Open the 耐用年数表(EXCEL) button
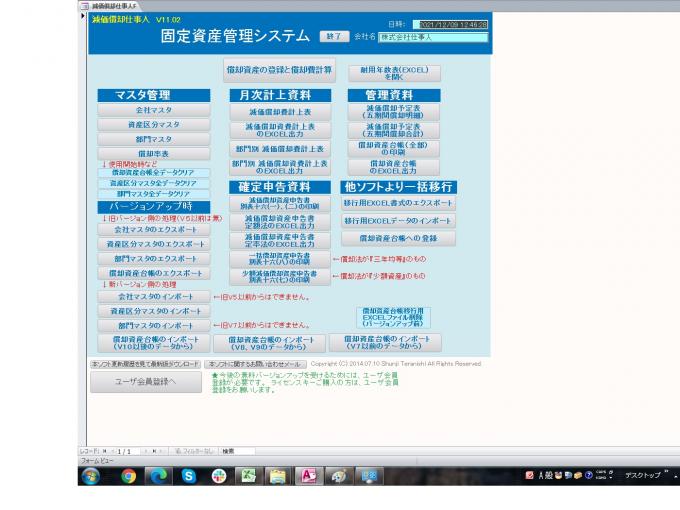 380,73
